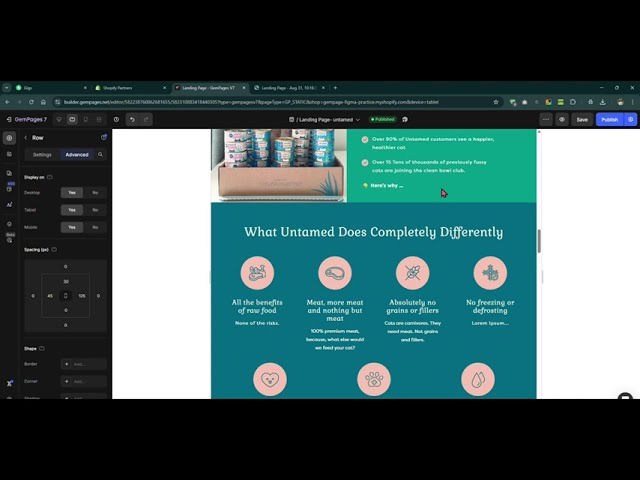Viewport: 640px width, 480px height.
Task: Bookmark this page with the star
Action: (x=496, y=102)
